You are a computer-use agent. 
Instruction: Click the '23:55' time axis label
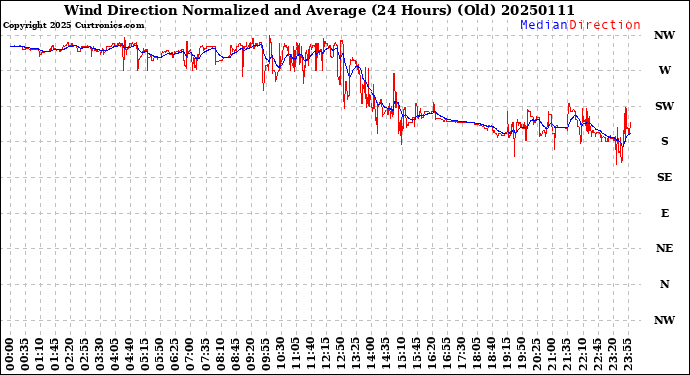pyautogui.click(x=628, y=355)
